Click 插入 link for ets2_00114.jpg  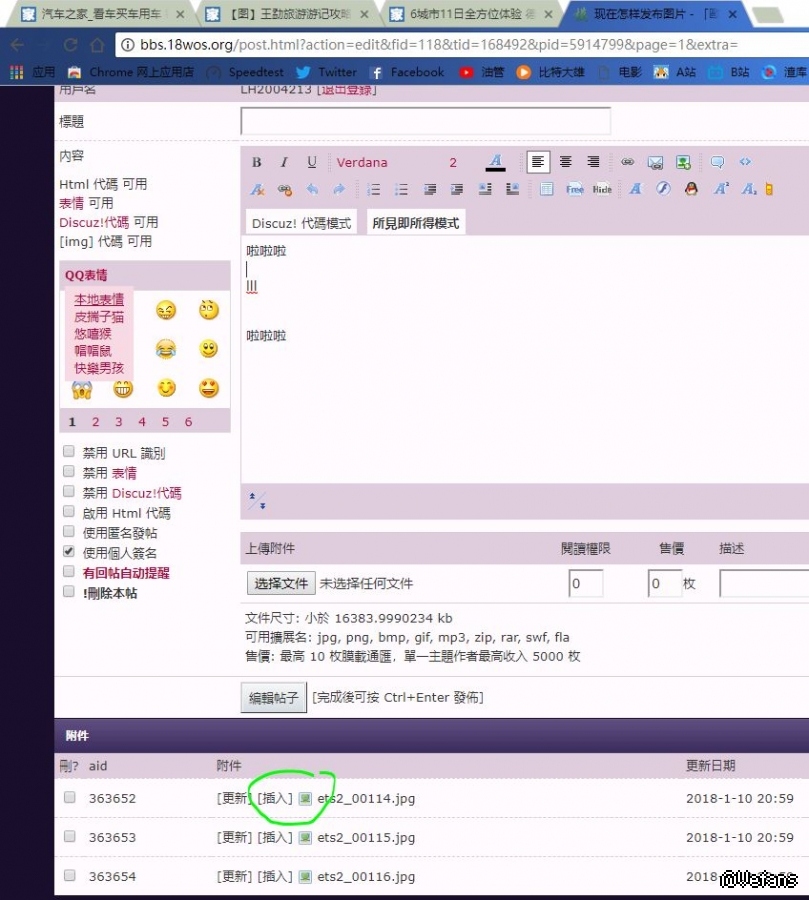(x=275, y=798)
